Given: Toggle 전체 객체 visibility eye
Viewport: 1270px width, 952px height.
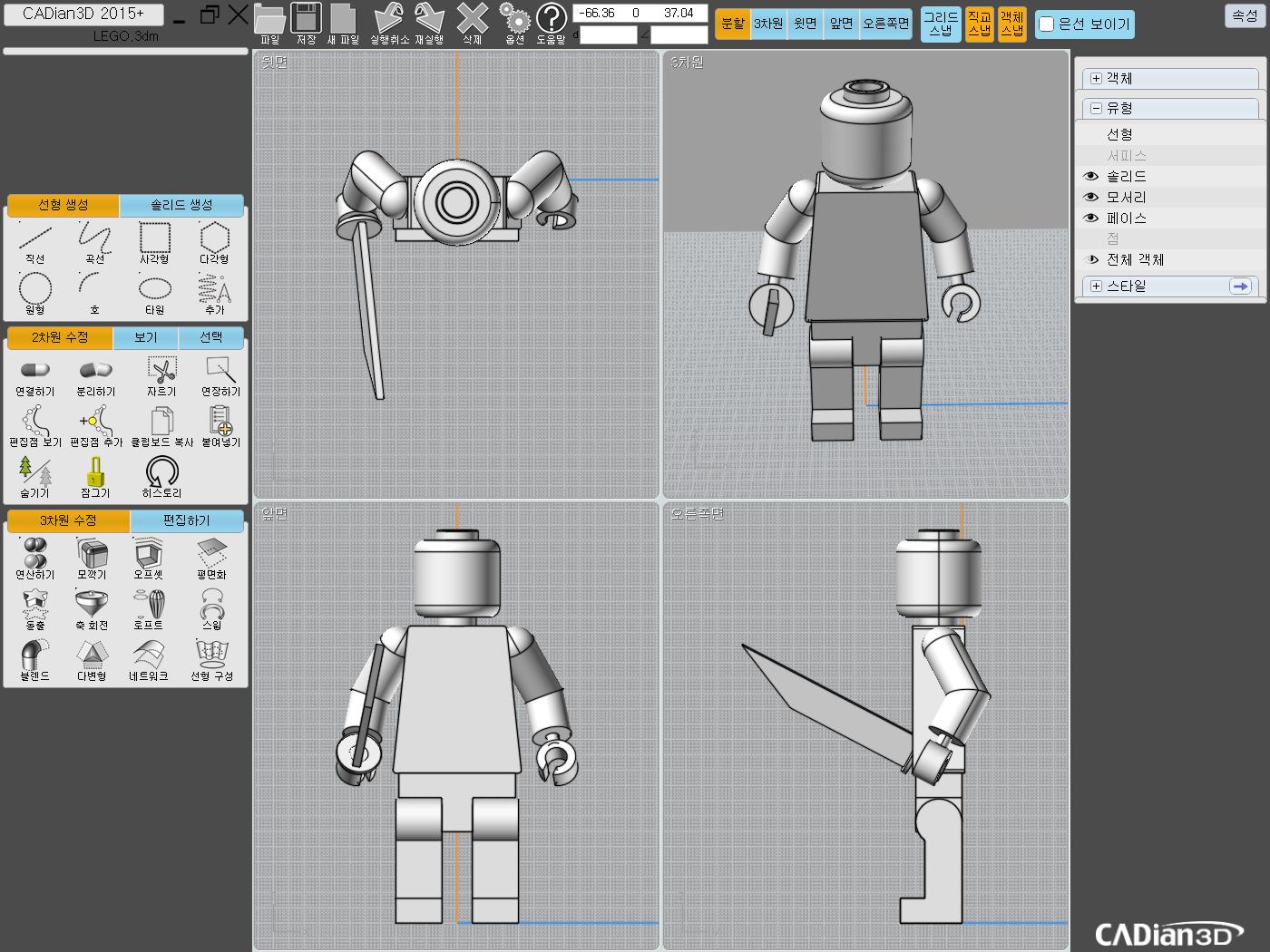Looking at the screenshot, I should 1092,259.
